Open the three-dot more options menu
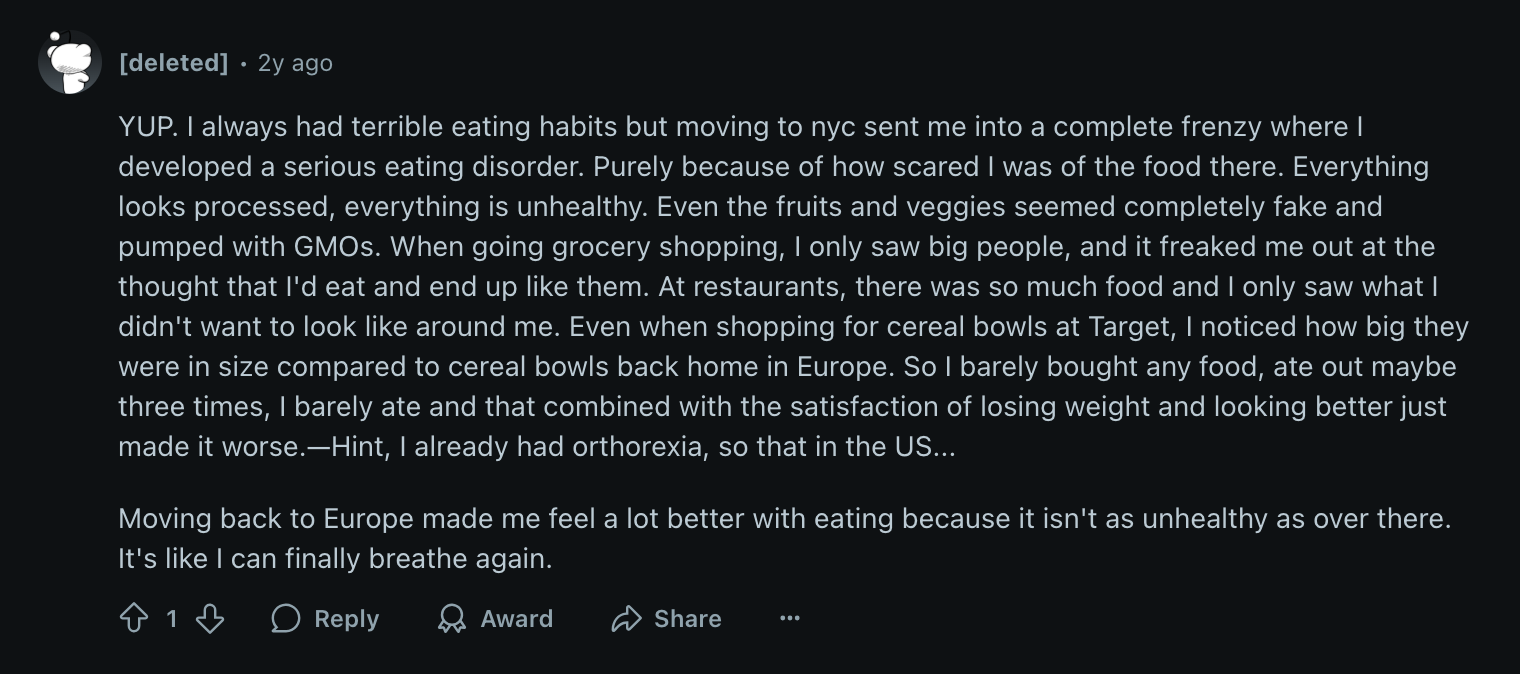This screenshot has height=674, width=1520. click(x=790, y=619)
